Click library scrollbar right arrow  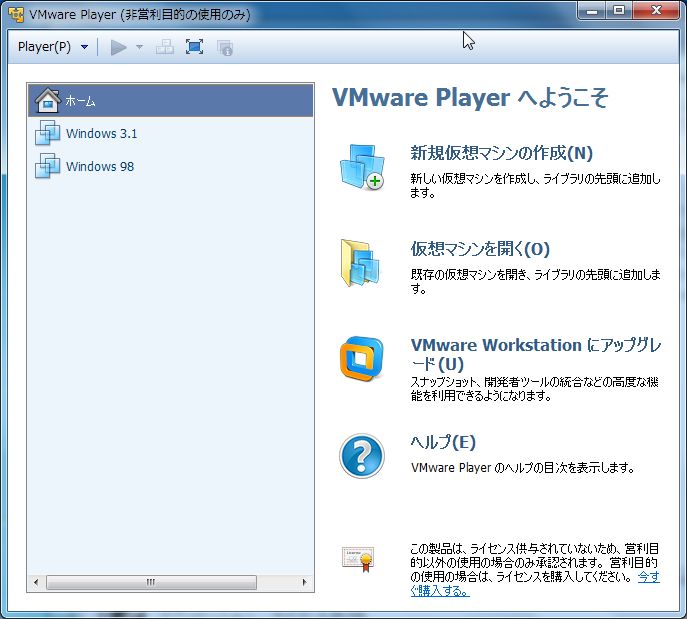click(x=305, y=582)
